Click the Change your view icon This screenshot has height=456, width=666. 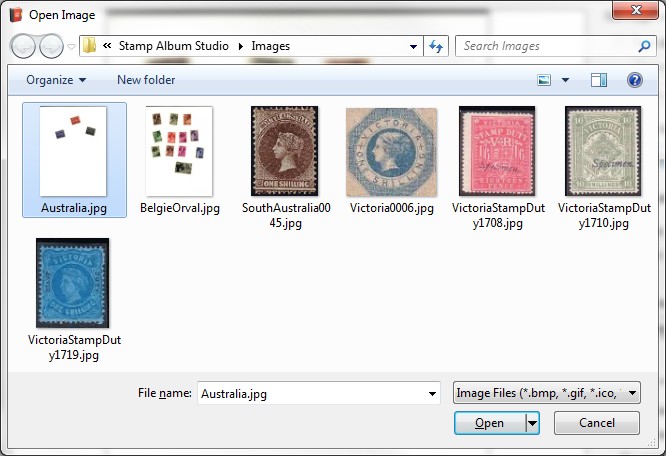544,80
